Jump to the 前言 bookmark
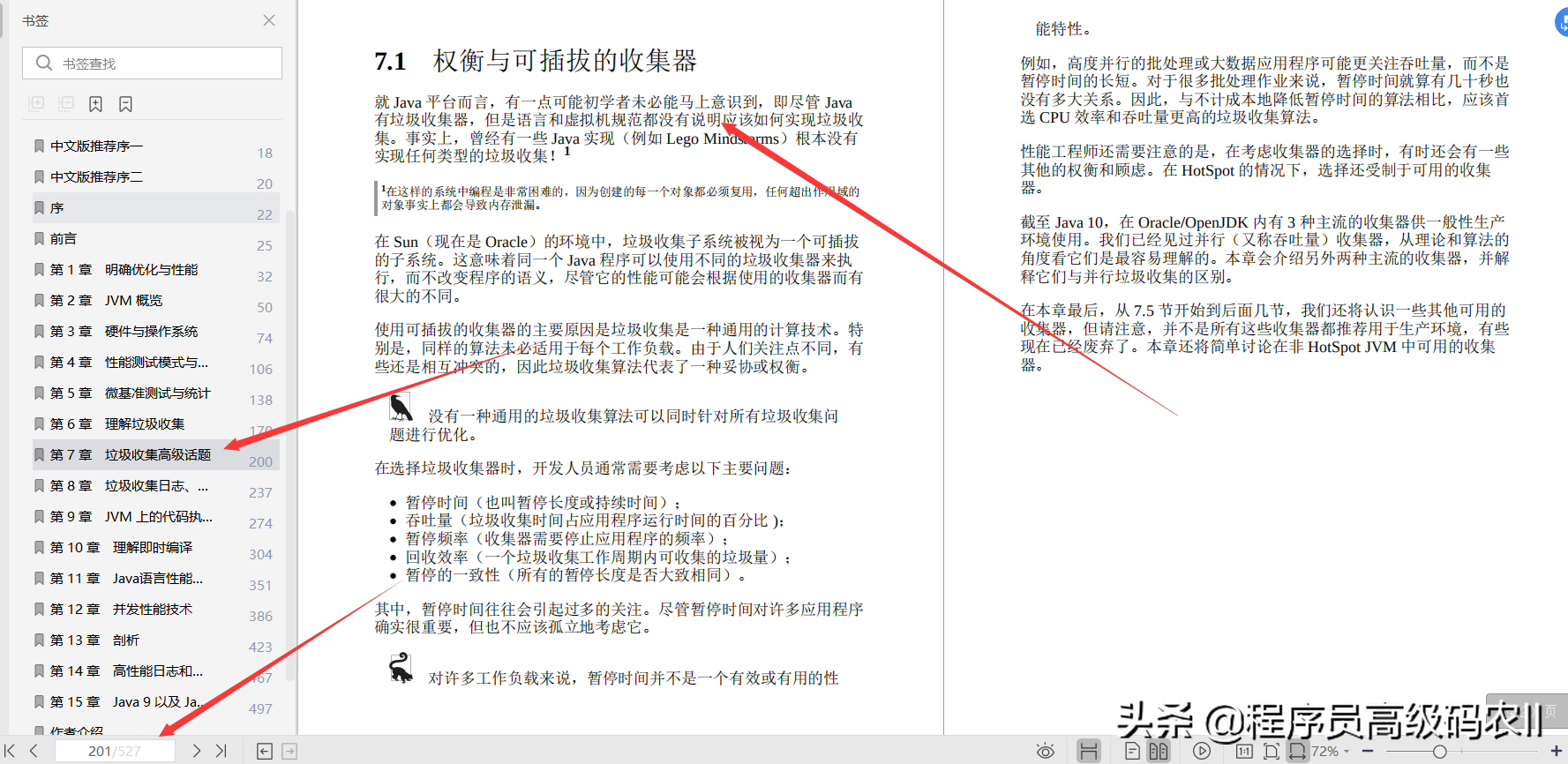The image size is (1568, 764). [x=155, y=238]
